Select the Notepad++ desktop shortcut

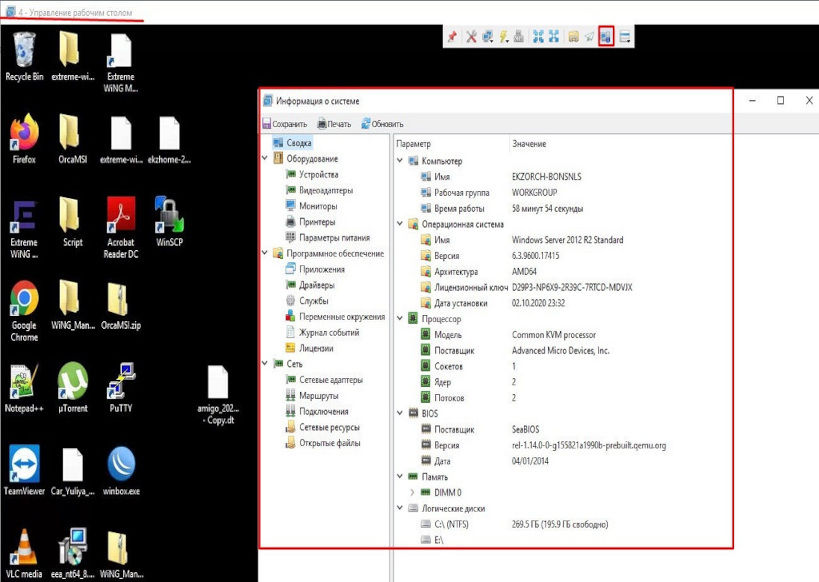24,388
